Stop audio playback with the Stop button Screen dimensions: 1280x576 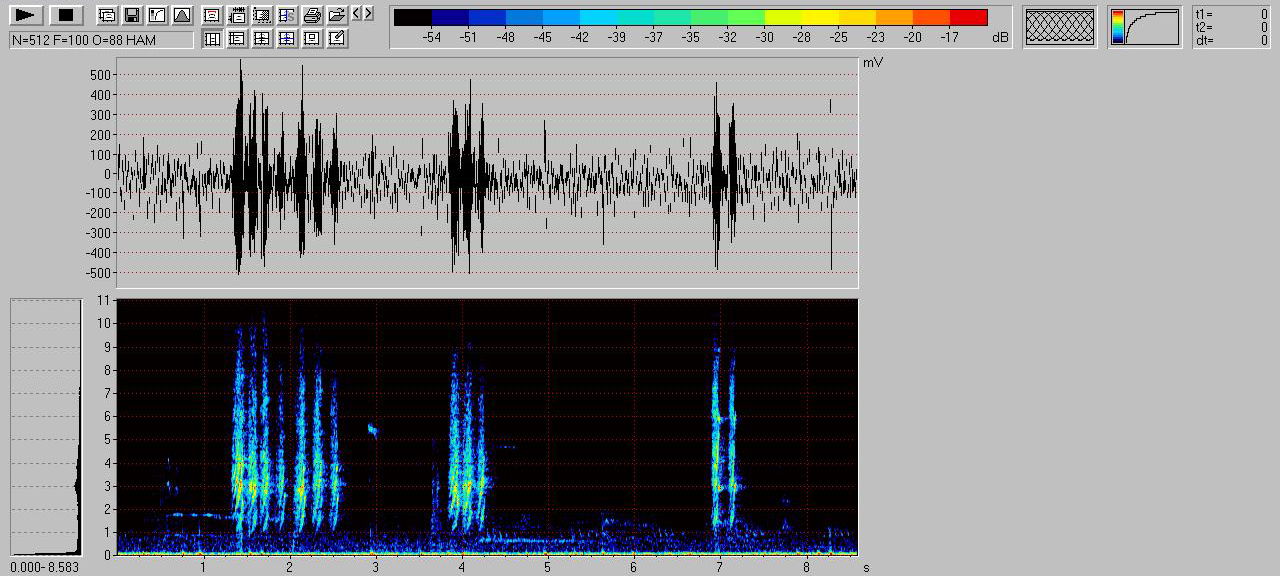(x=66, y=15)
